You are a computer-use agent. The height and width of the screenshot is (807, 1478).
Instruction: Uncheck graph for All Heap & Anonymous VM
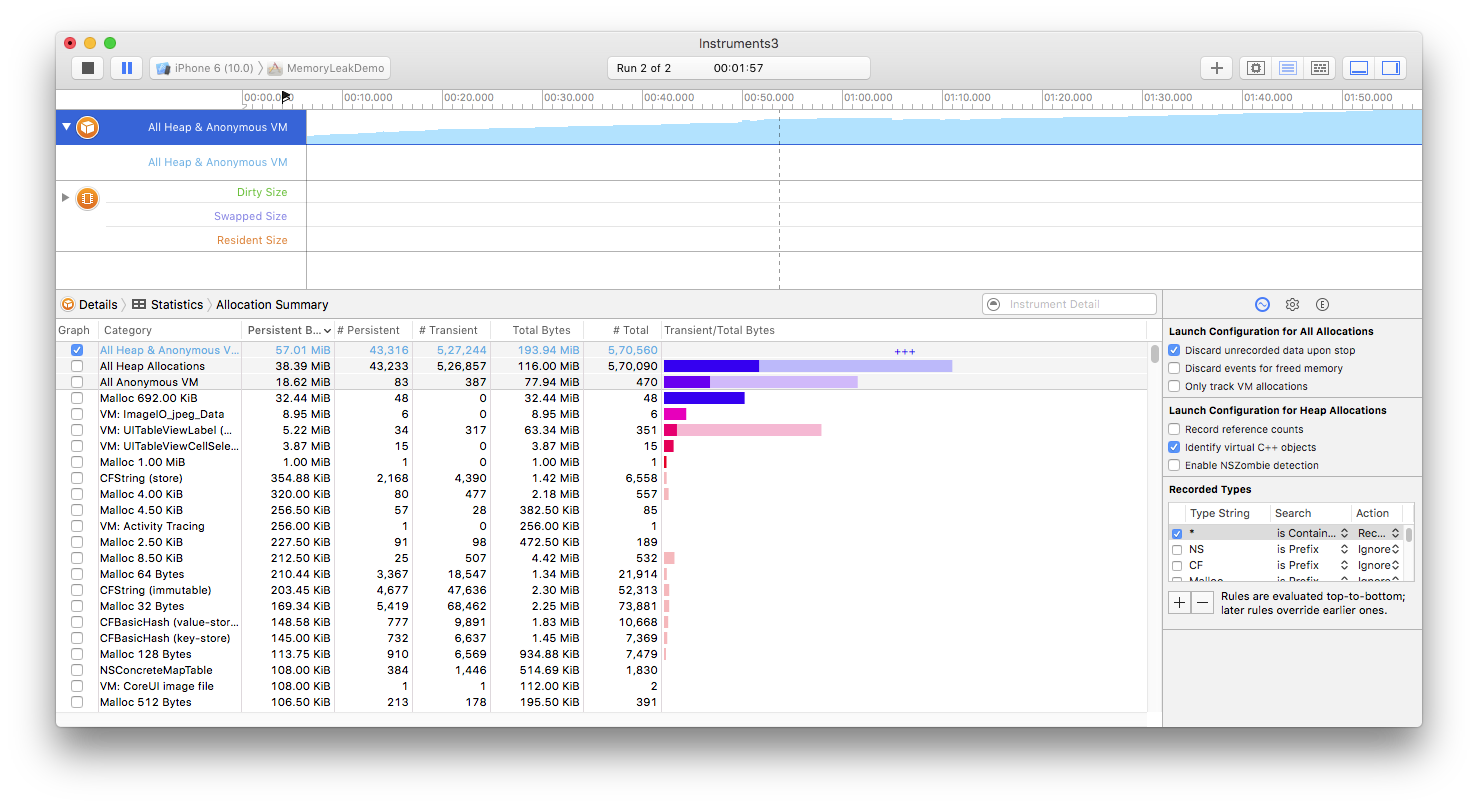pyautogui.click(x=77, y=350)
